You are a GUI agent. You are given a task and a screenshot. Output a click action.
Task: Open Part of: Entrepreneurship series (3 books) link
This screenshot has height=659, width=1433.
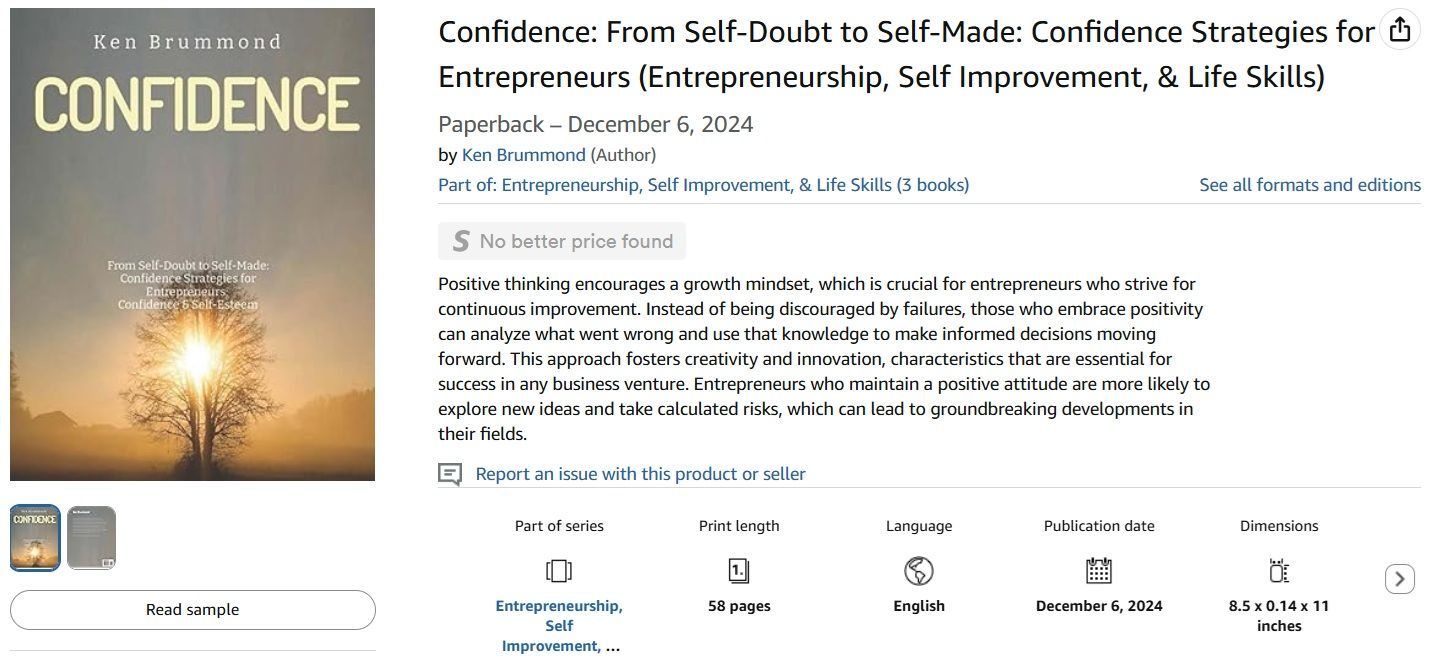pyautogui.click(x=704, y=185)
